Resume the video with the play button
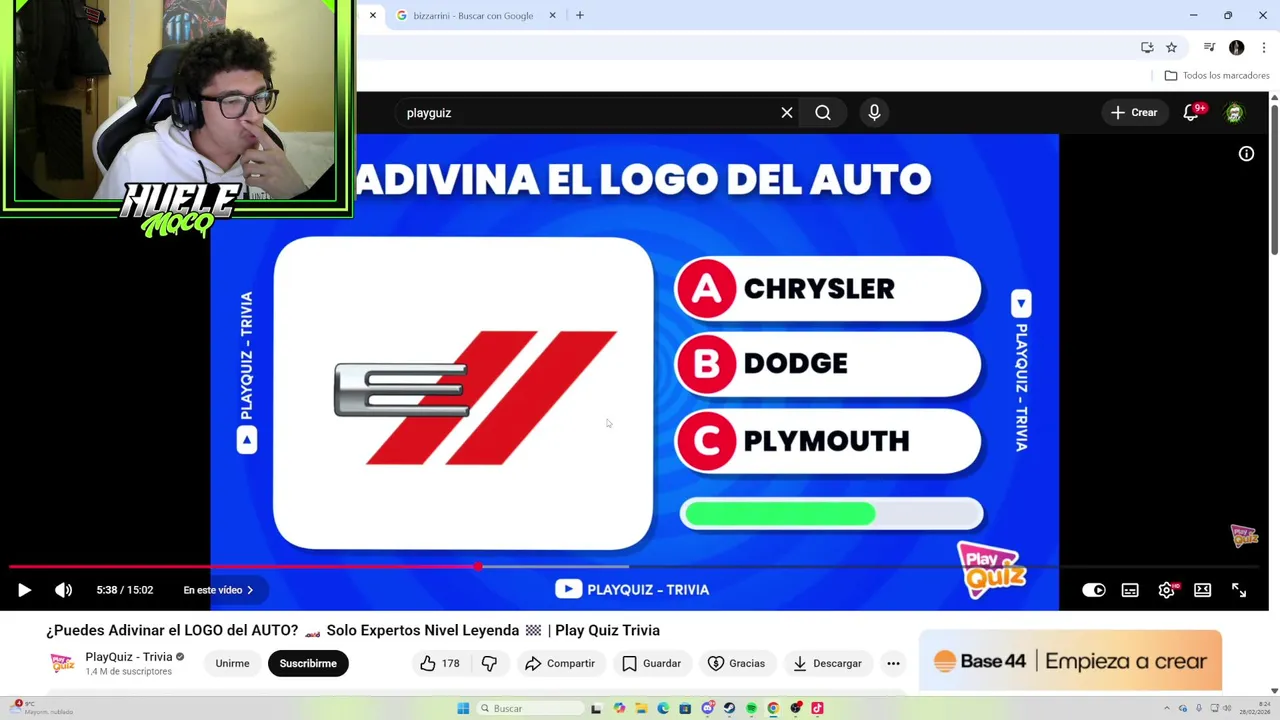The image size is (1280, 720). pyautogui.click(x=24, y=590)
